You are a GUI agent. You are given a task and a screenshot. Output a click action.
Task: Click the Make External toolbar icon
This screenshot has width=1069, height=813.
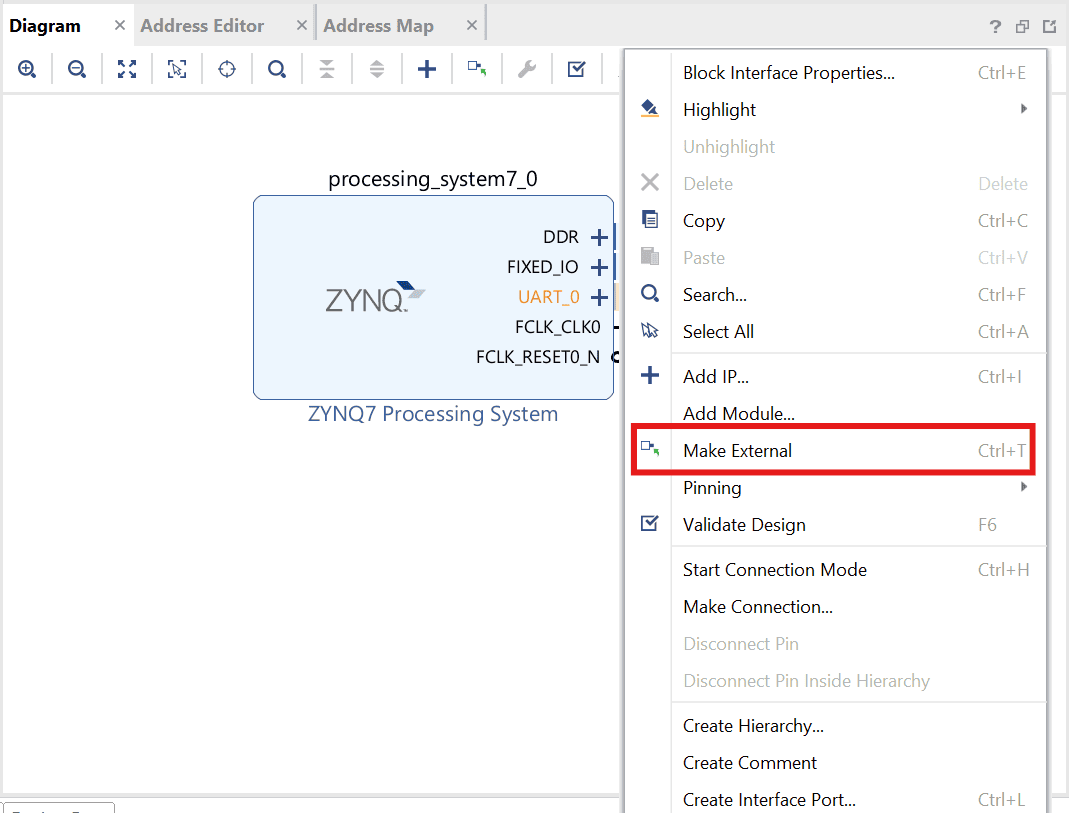[477, 69]
